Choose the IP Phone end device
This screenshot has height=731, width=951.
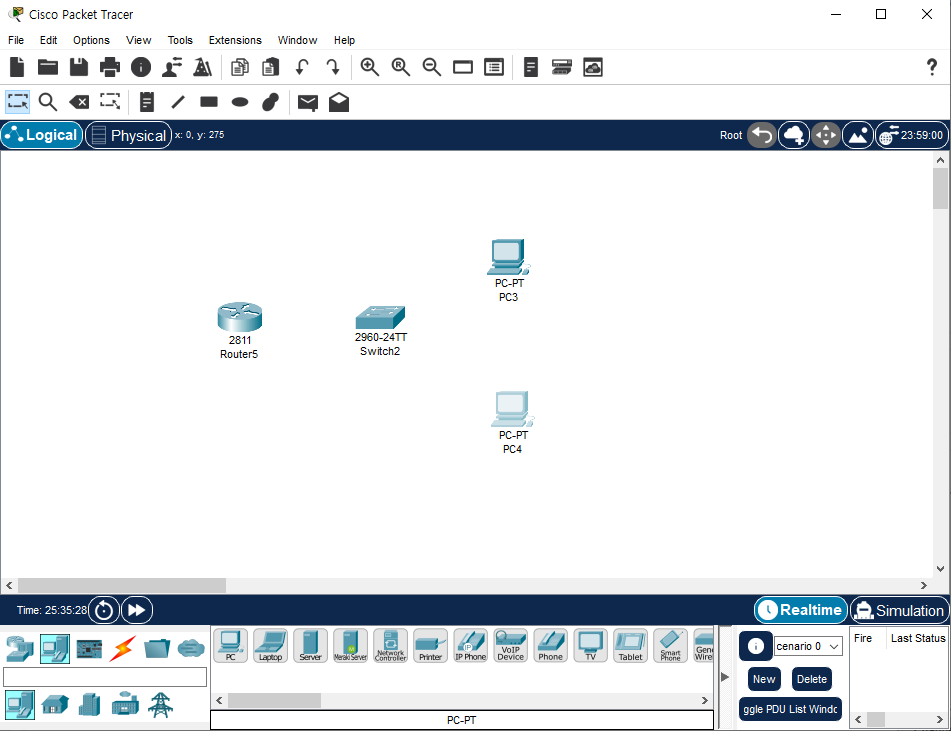(471, 645)
